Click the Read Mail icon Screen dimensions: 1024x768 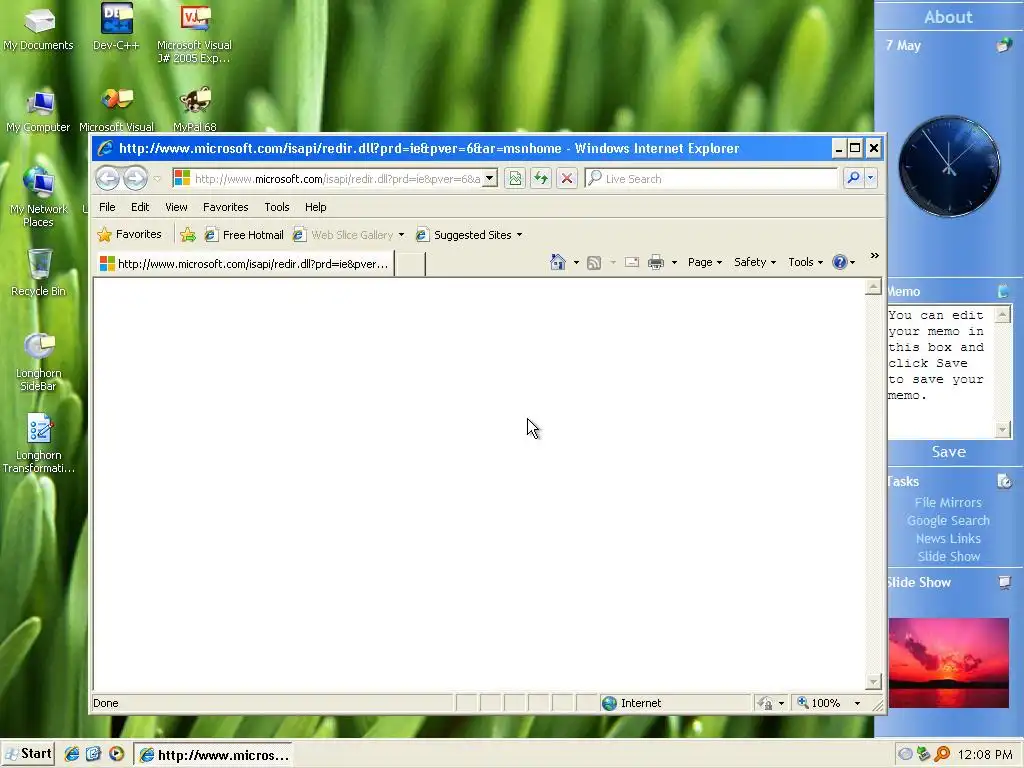click(632, 263)
